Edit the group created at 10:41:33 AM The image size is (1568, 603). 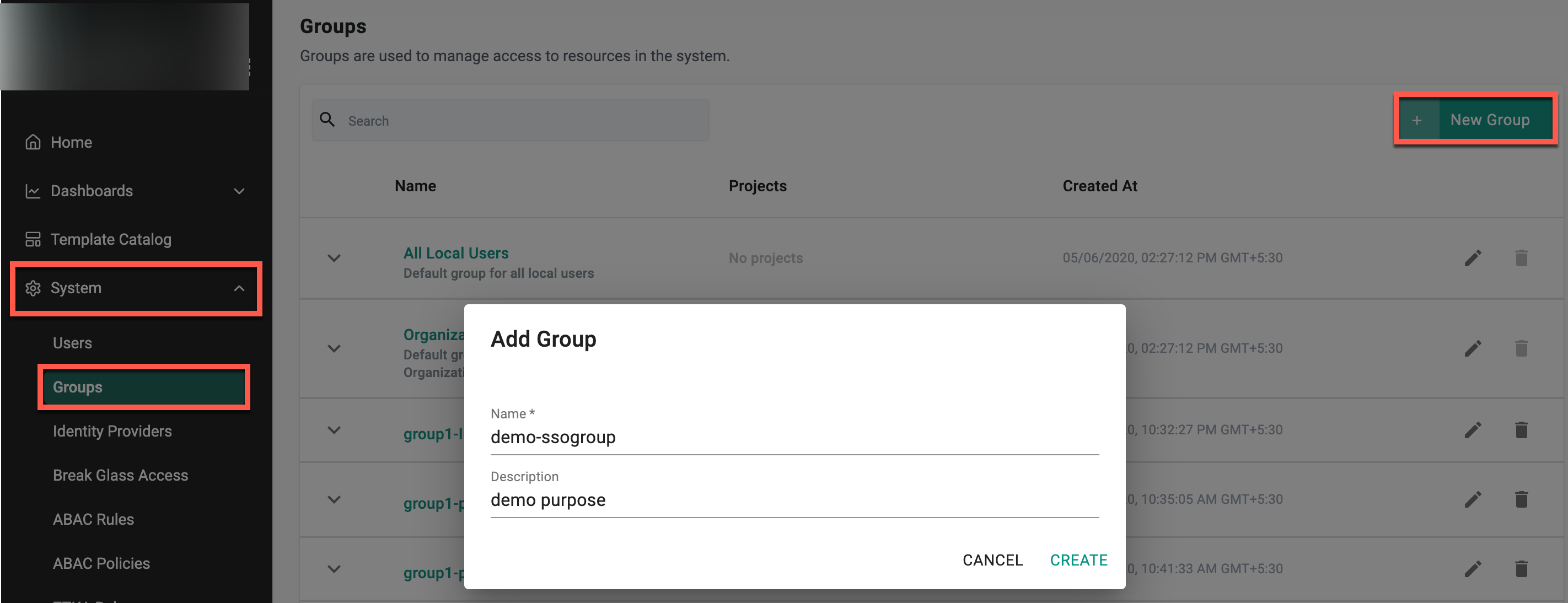pyautogui.click(x=1473, y=568)
